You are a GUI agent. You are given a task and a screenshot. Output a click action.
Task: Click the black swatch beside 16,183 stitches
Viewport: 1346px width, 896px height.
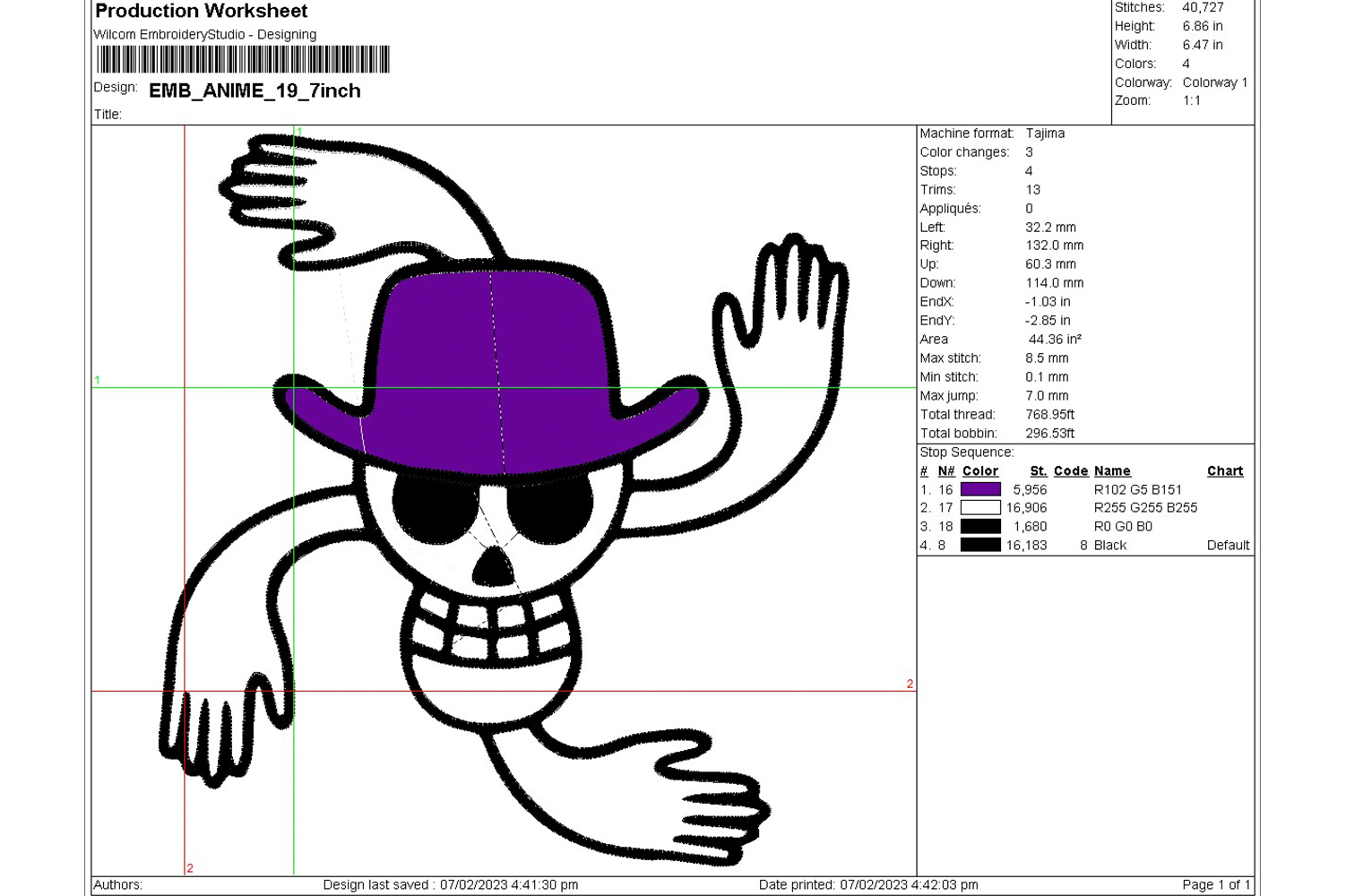click(980, 545)
